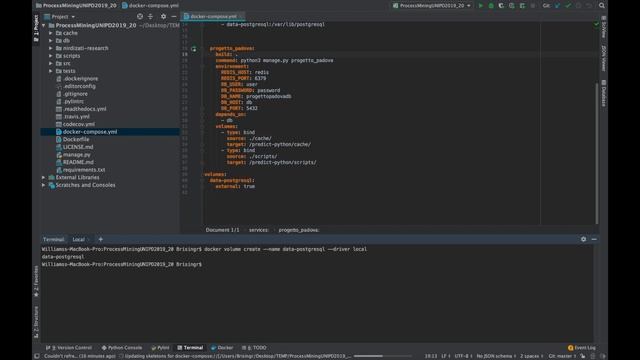Change file encoding UTF-8 in status bar

point(463,356)
